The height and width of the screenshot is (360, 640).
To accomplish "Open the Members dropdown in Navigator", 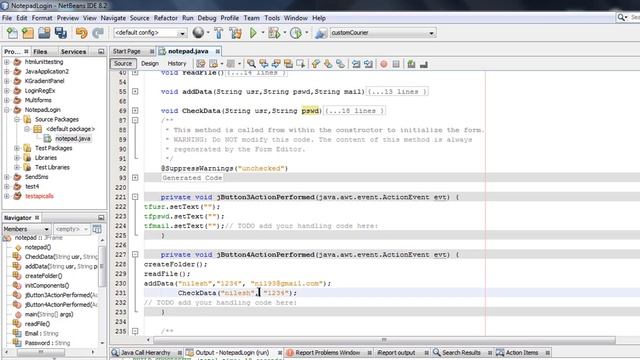I will coord(26,229).
